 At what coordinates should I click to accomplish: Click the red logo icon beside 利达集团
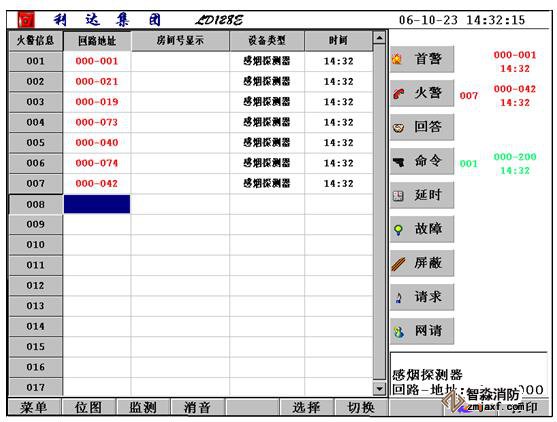[x=26, y=20]
